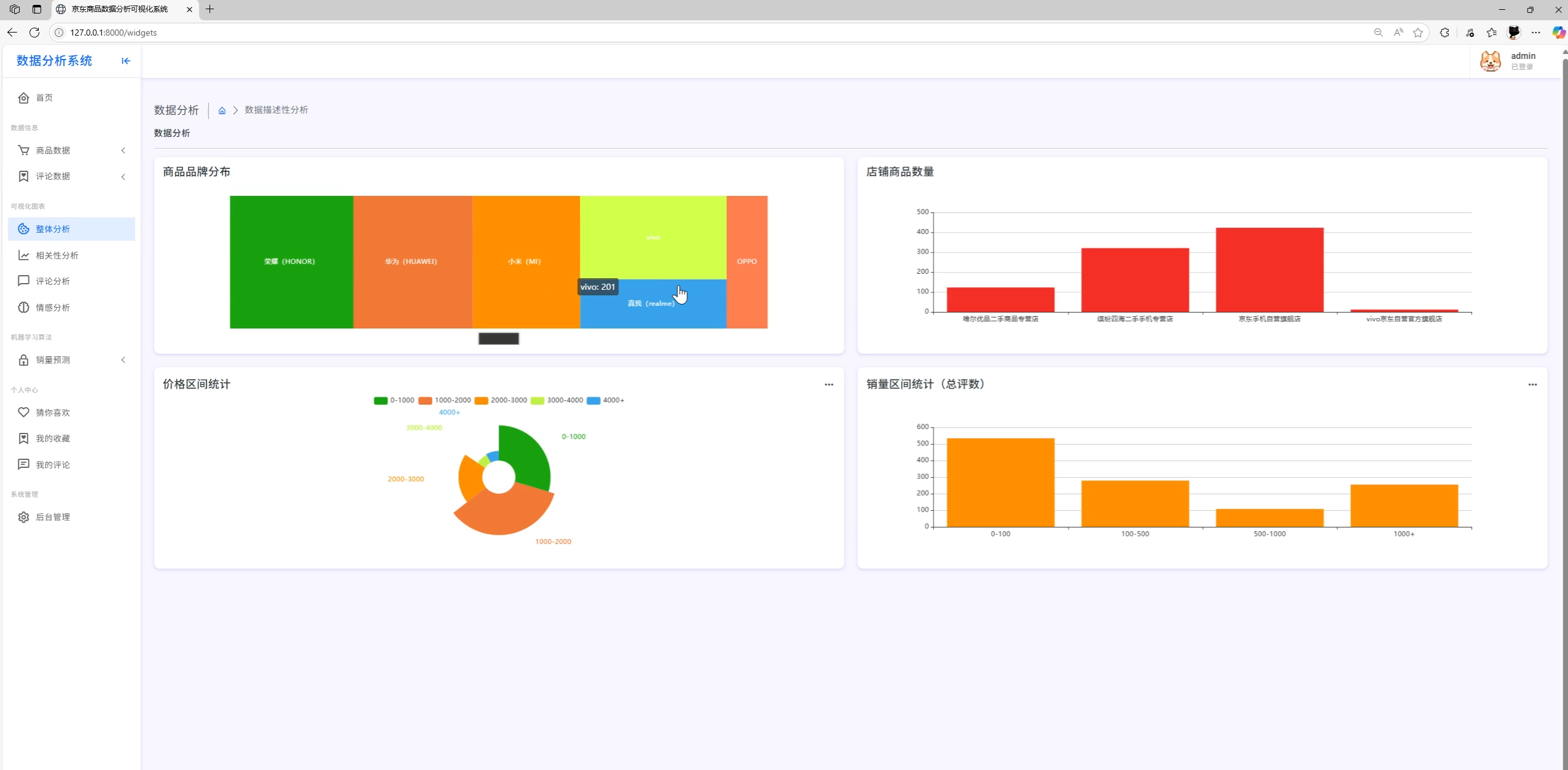Click the admin username label
This screenshot has width=1568, height=770.
[1523, 56]
